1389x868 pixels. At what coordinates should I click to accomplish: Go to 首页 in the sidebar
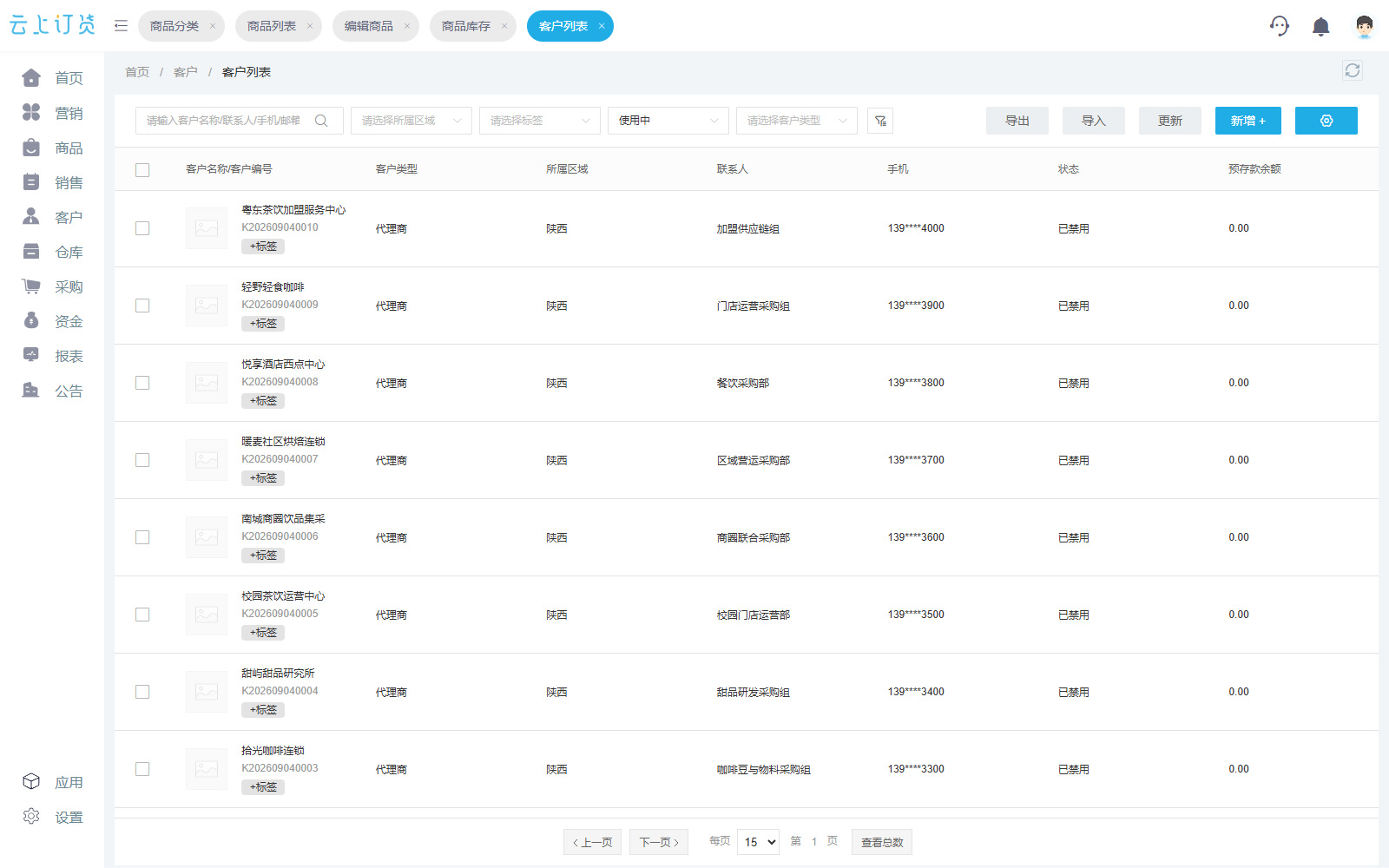[52, 78]
